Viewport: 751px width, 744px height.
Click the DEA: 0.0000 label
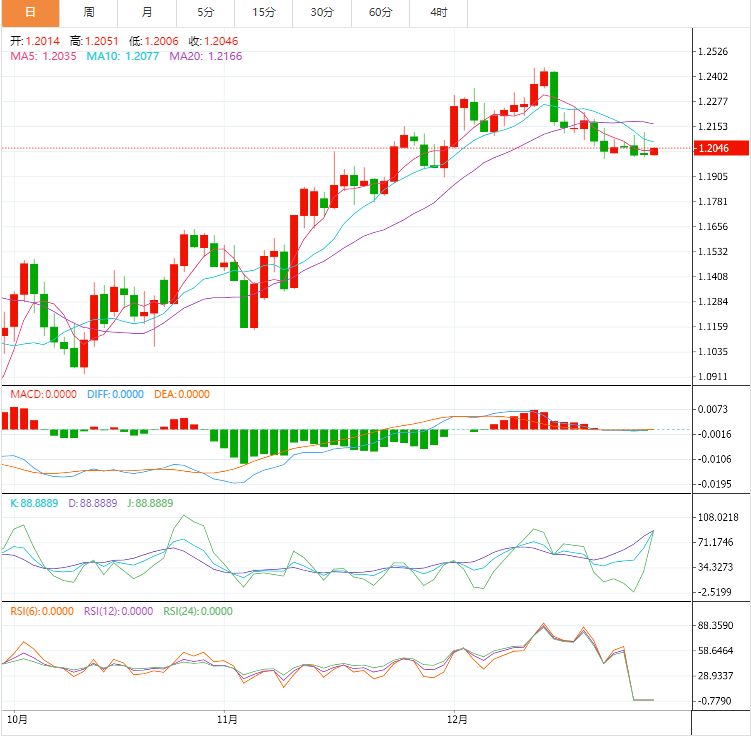(182, 394)
